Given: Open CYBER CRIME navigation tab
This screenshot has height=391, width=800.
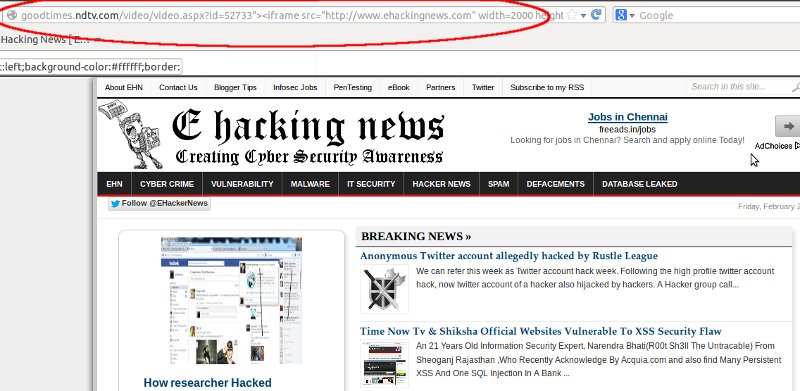Looking at the screenshot, I should 167,184.
